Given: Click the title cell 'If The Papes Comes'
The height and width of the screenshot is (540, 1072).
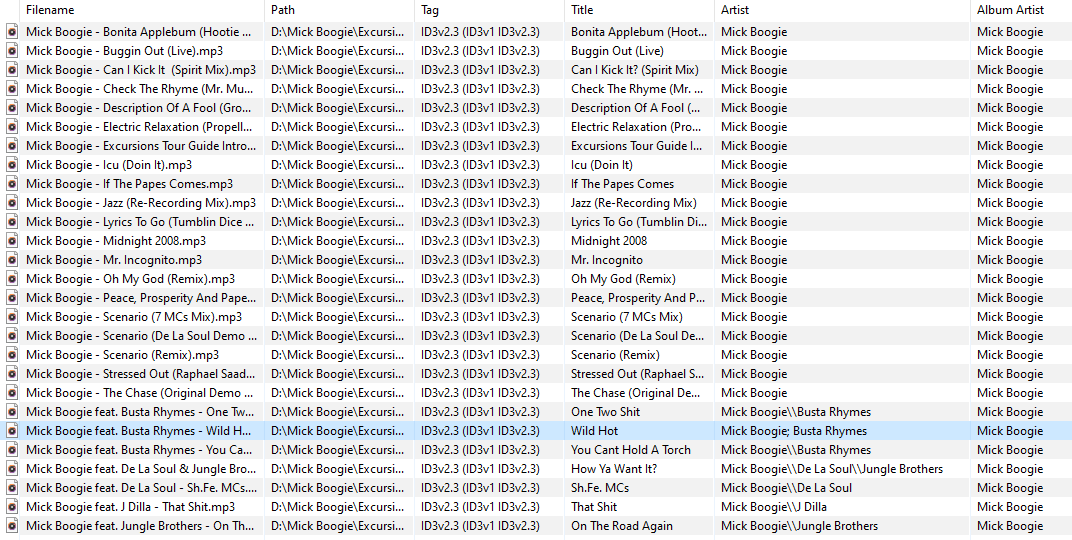Looking at the screenshot, I should click(622, 184).
